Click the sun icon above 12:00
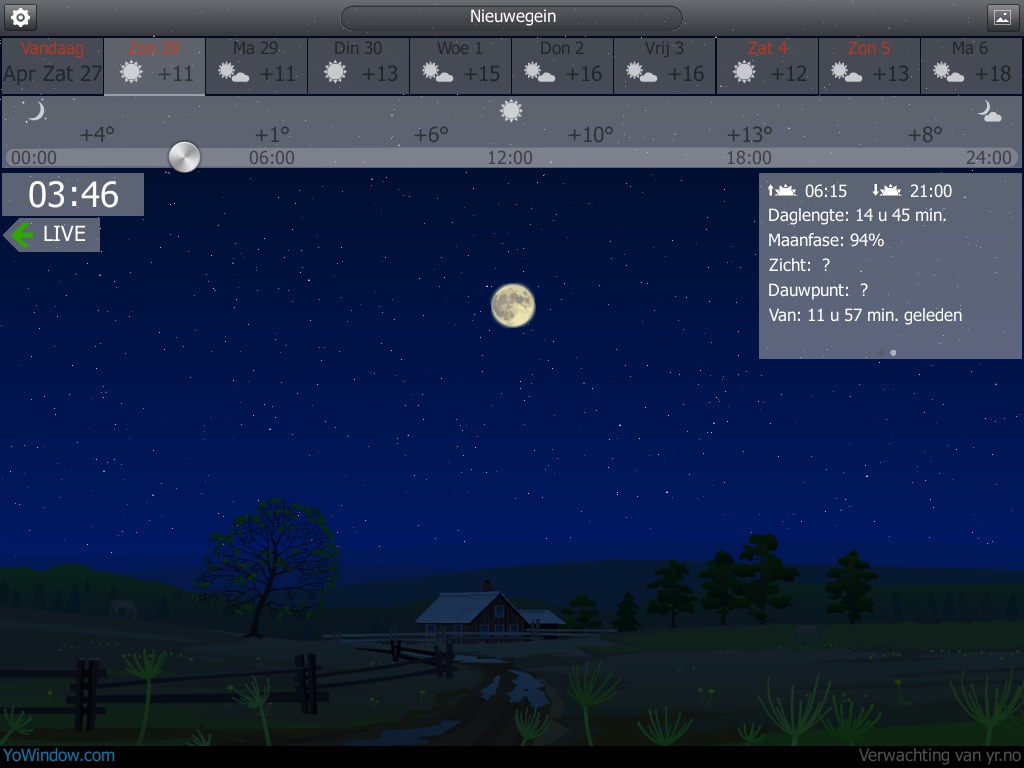1024x768 pixels. tap(511, 111)
